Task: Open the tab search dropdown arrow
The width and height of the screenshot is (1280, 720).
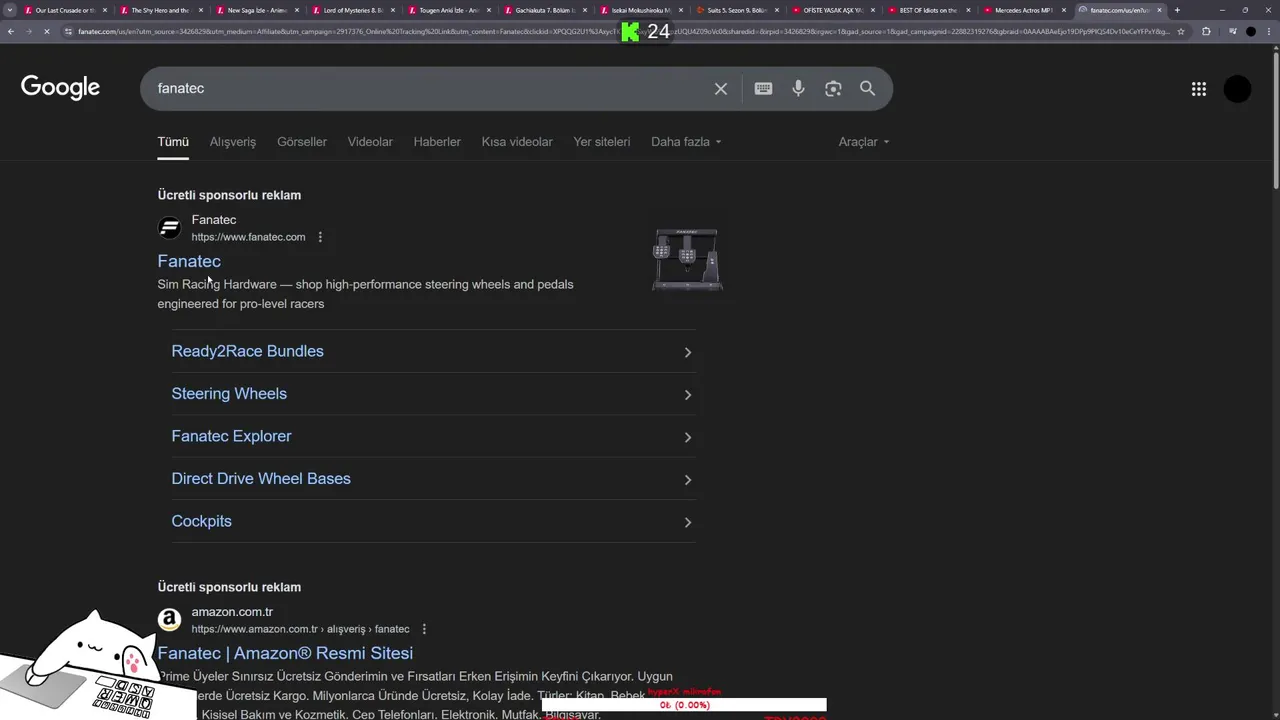Action: [10, 10]
